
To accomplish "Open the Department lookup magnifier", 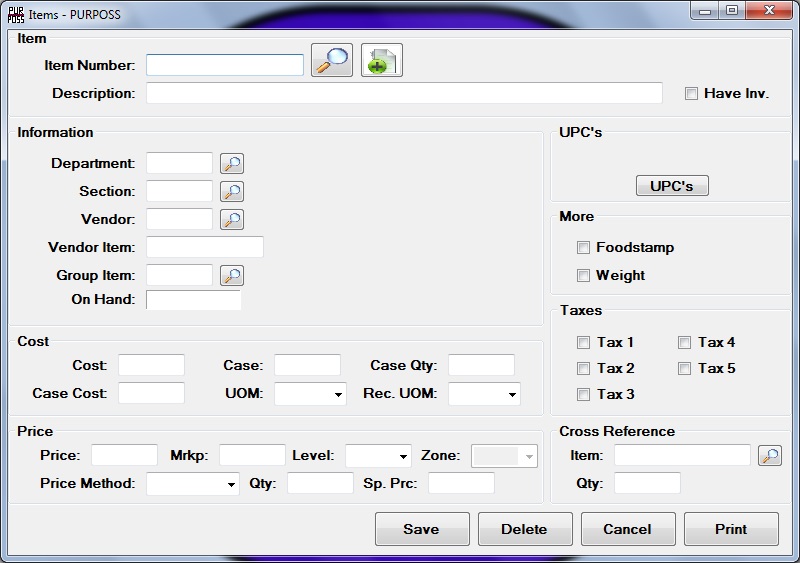I will [232, 164].
